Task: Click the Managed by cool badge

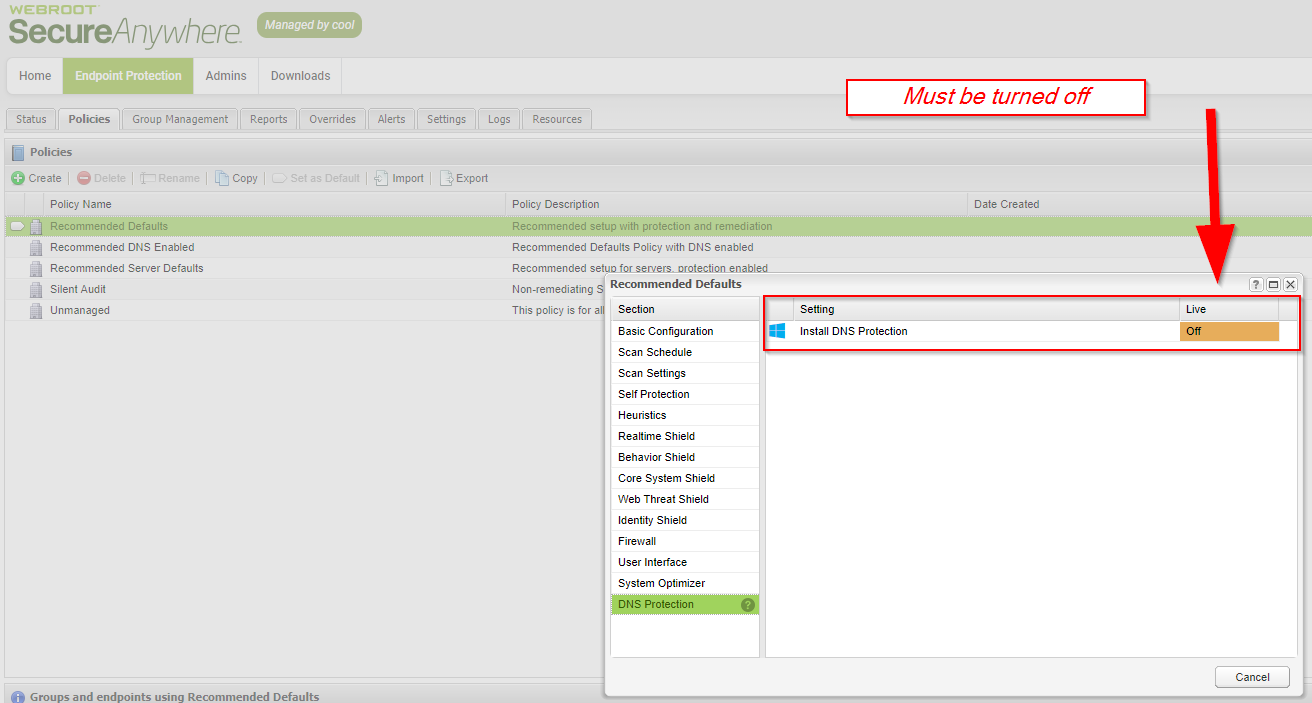Action: [x=309, y=25]
